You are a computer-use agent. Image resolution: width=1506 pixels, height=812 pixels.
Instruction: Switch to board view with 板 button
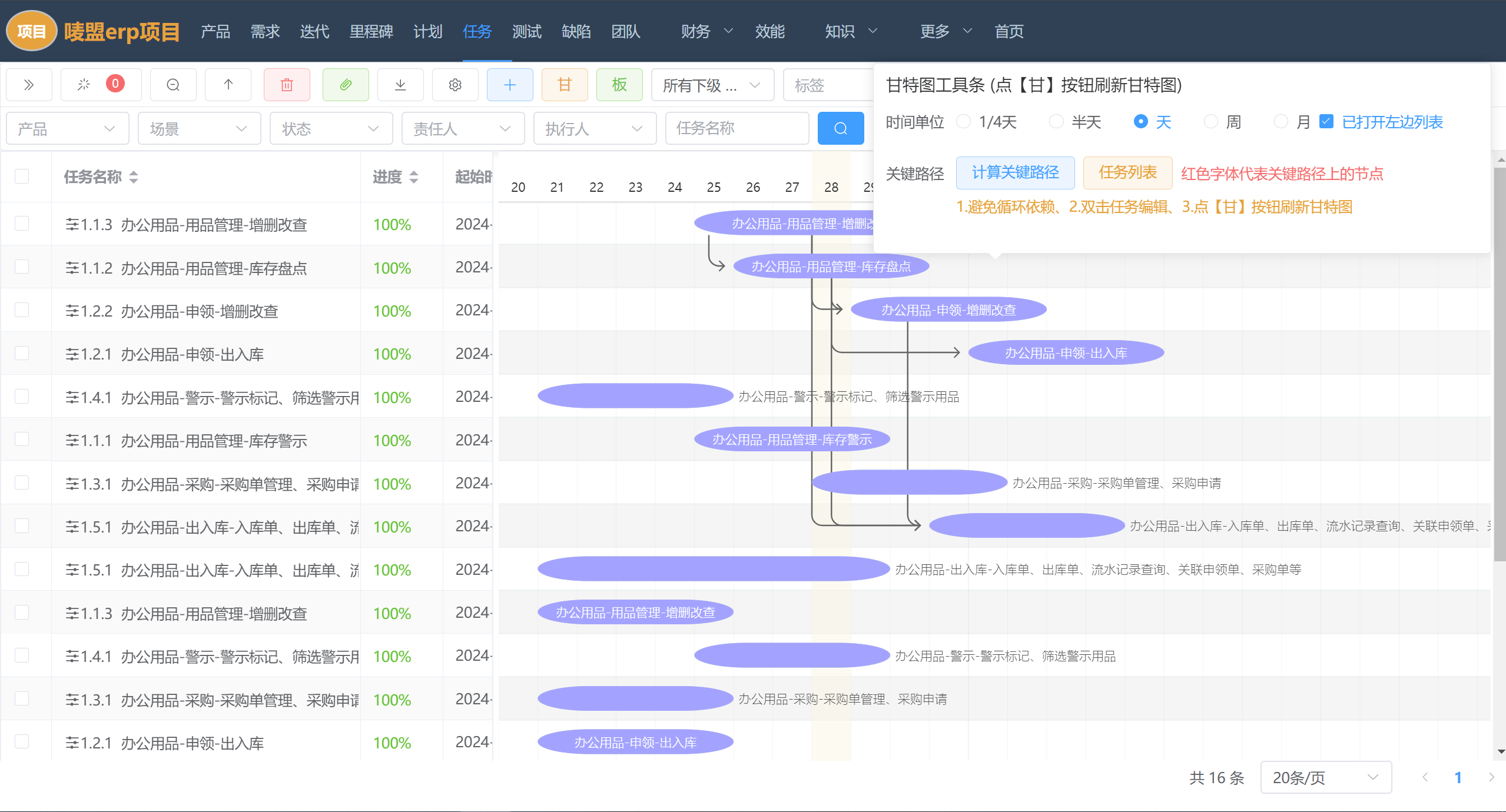[x=618, y=84]
